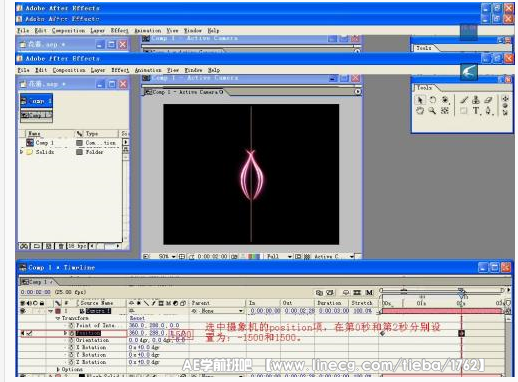Click the Local Axis mode icon

point(505,99)
